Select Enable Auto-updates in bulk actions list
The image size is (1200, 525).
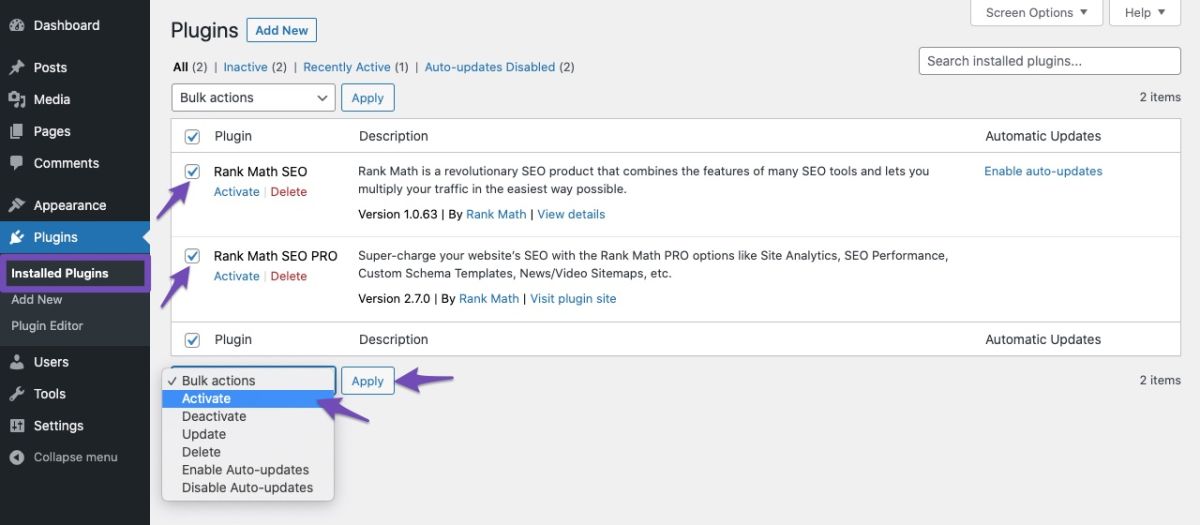click(x=248, y=470)
